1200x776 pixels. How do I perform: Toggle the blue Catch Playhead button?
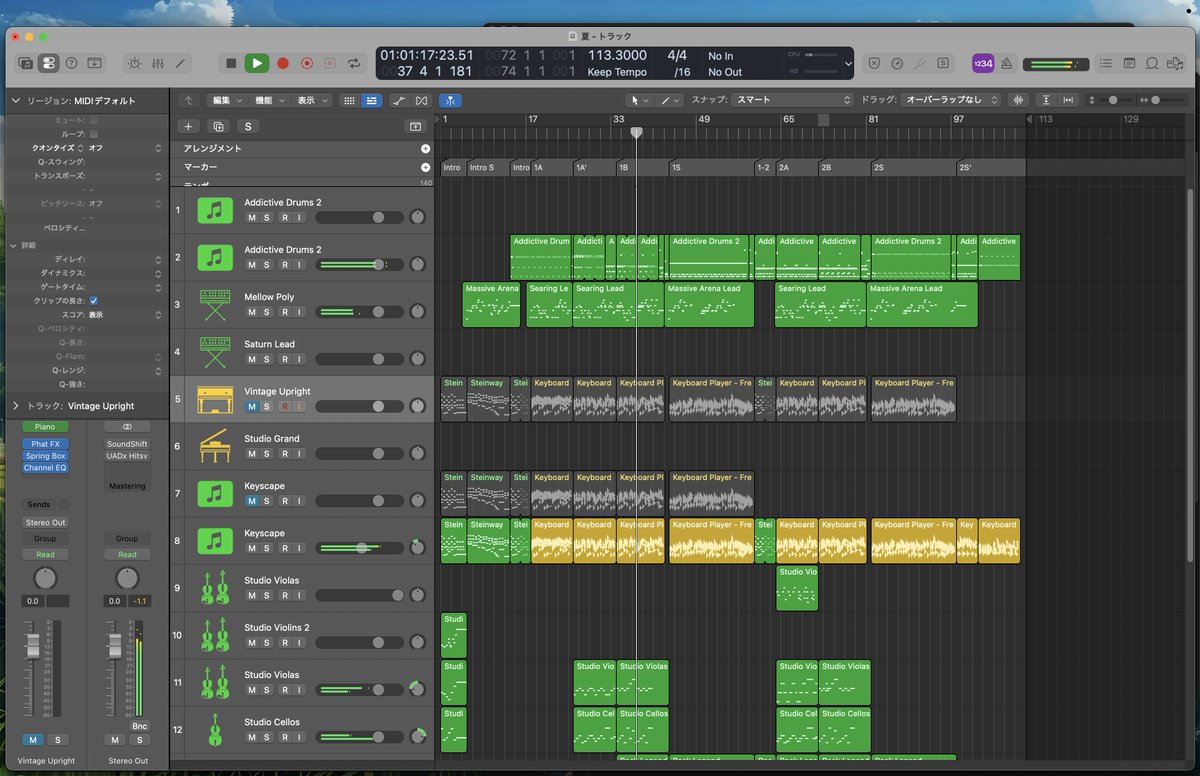450,100
